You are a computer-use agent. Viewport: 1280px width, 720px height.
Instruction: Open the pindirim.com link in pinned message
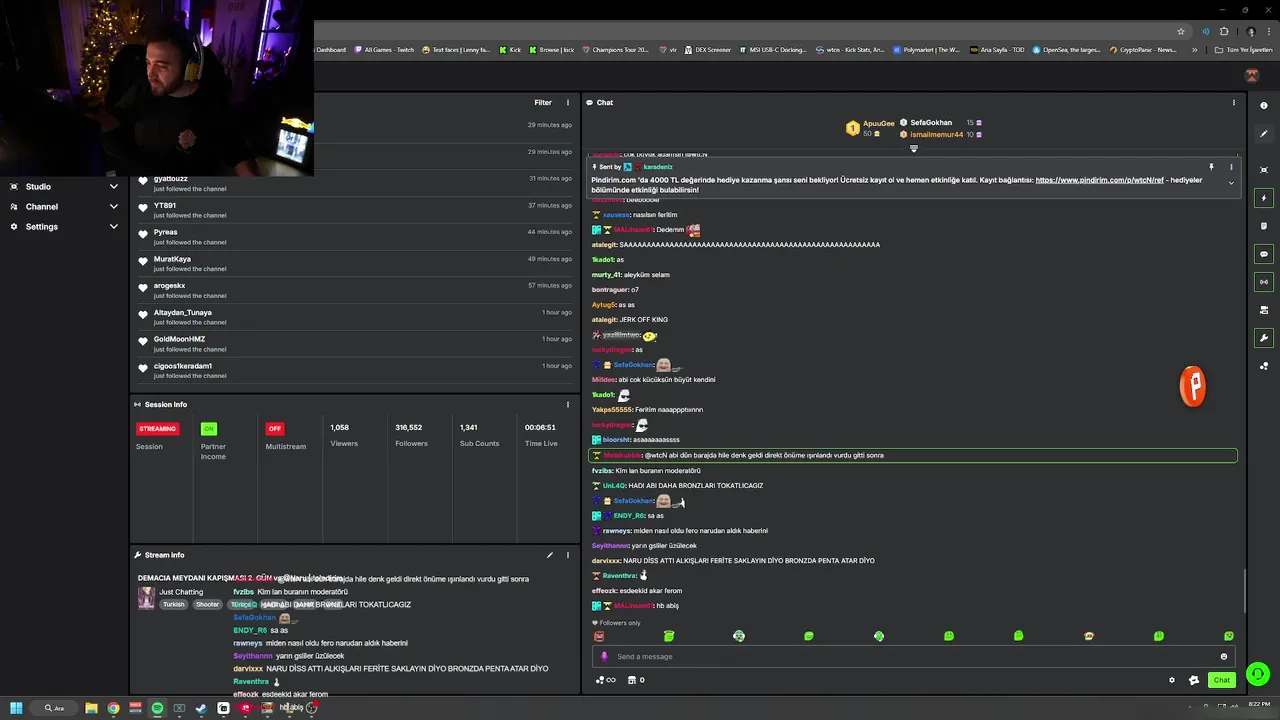click(1099, 180)
